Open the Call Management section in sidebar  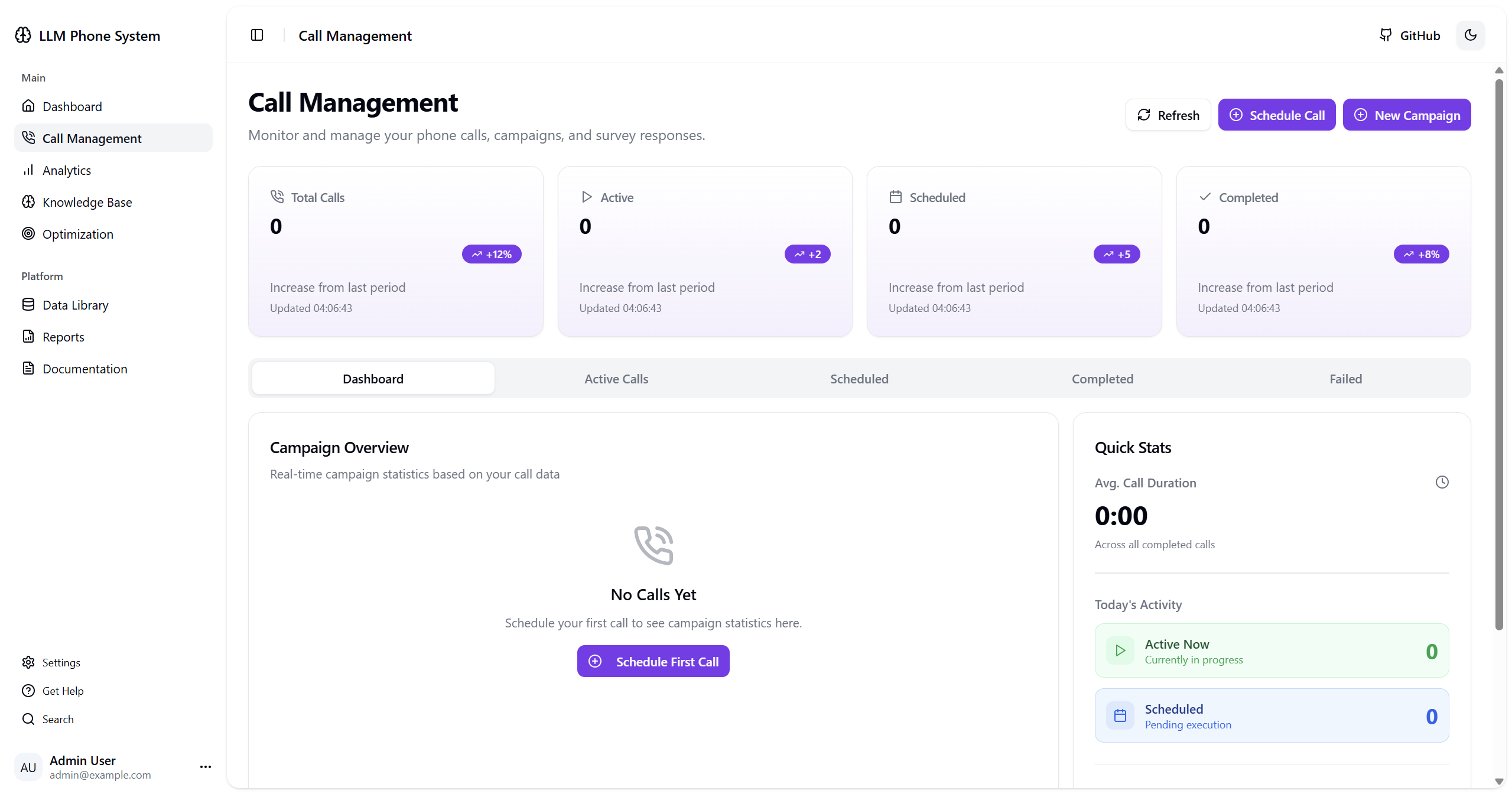[x=92, y=138]
